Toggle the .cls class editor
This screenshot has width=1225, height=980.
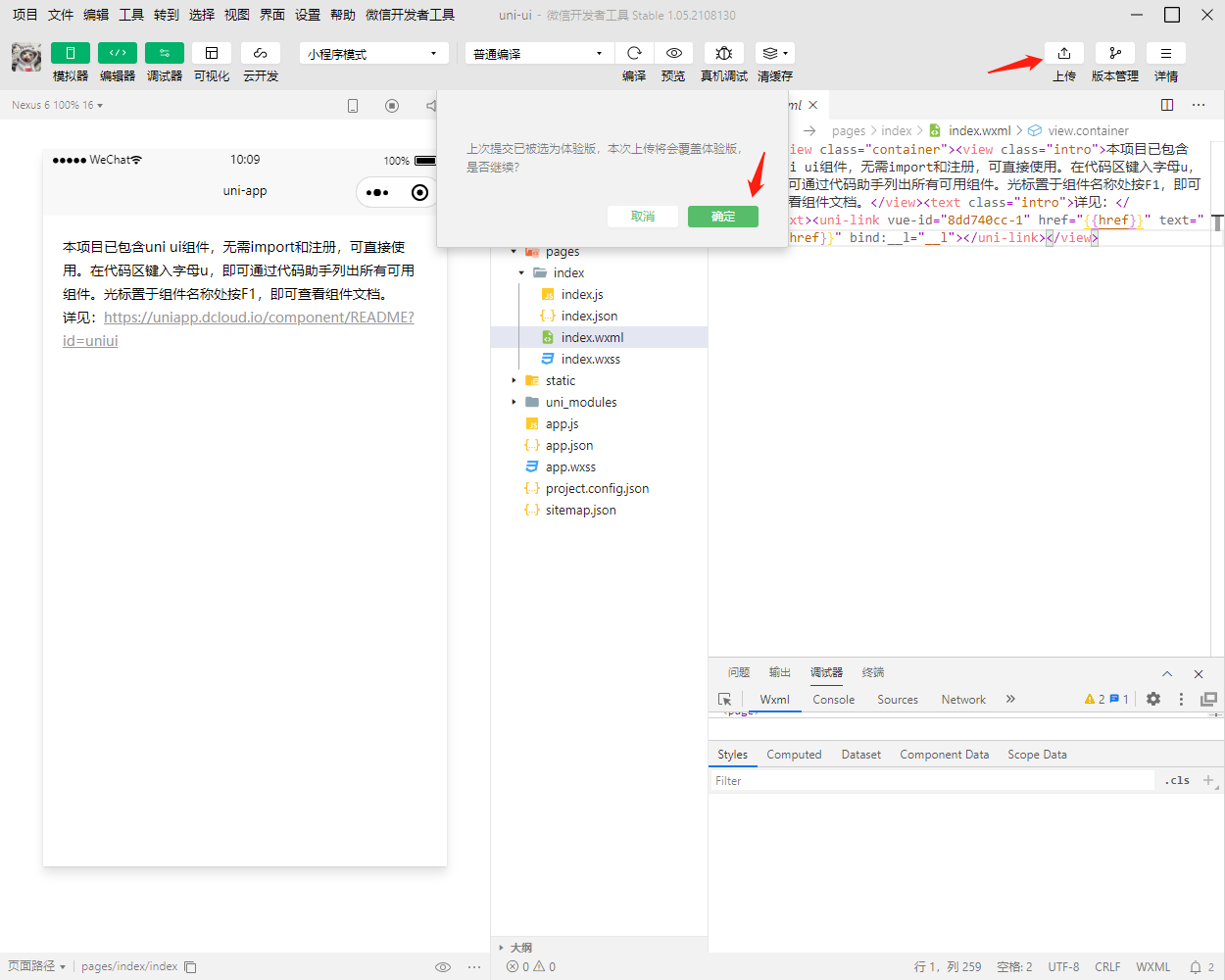coord(1177,781)
